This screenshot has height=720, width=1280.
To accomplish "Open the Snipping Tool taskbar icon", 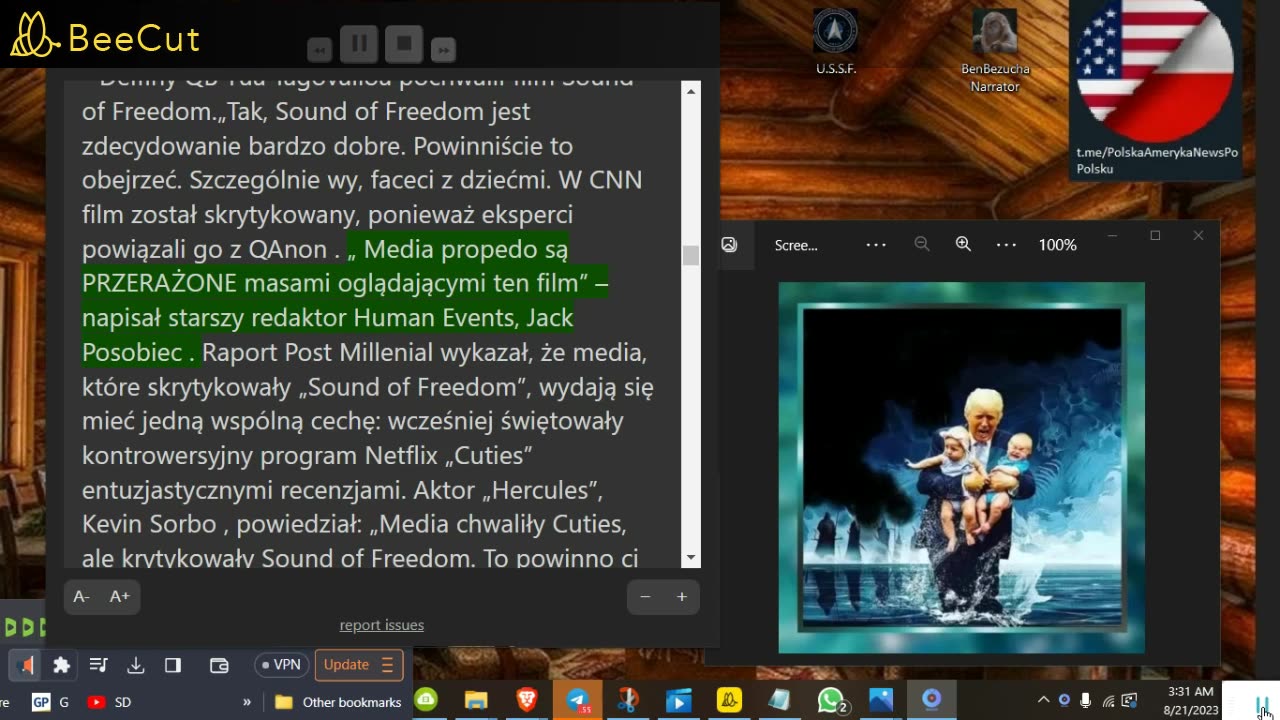I will tap(628, 700).
